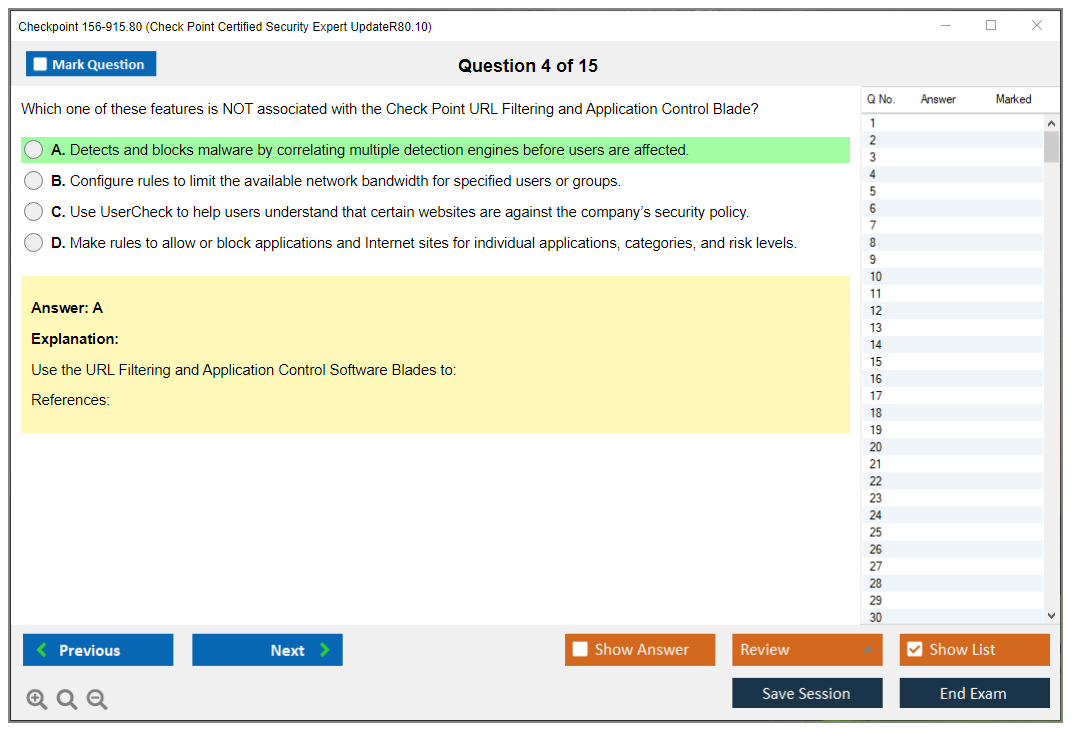Click the zoom out magnifier icon

97,700
